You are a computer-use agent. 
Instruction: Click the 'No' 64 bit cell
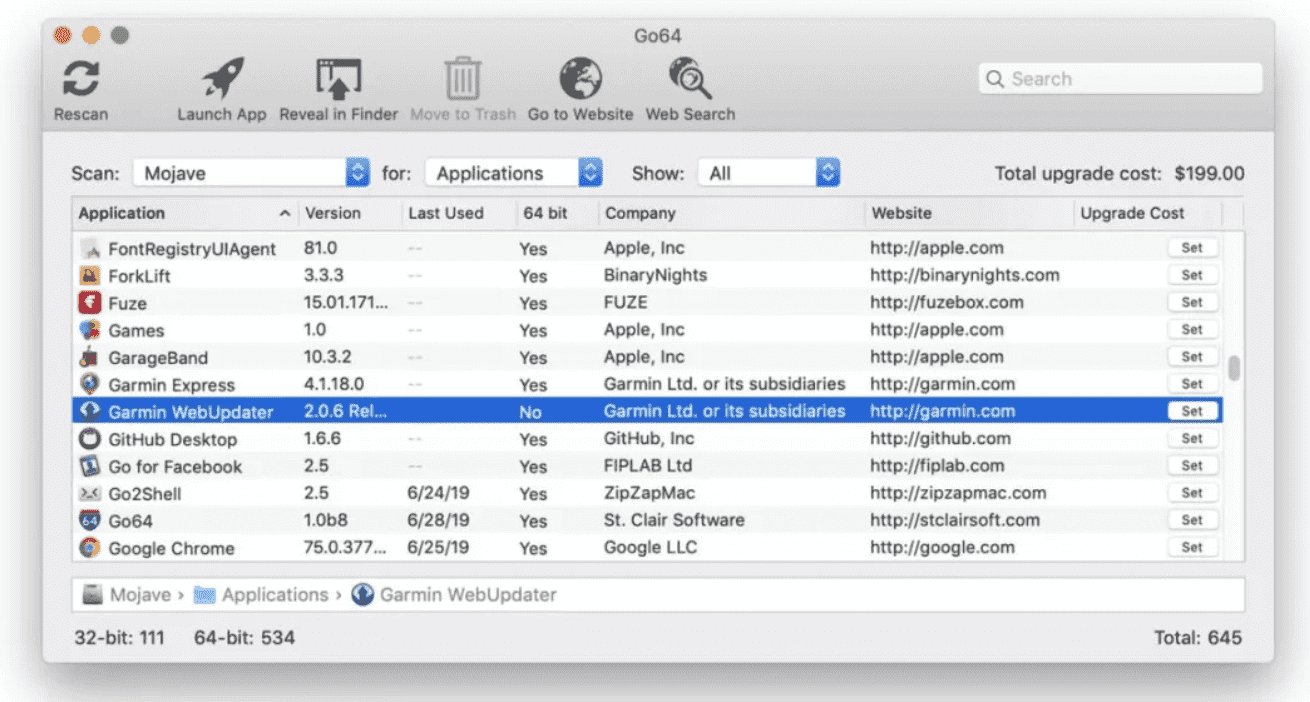(x=530, y=412)
